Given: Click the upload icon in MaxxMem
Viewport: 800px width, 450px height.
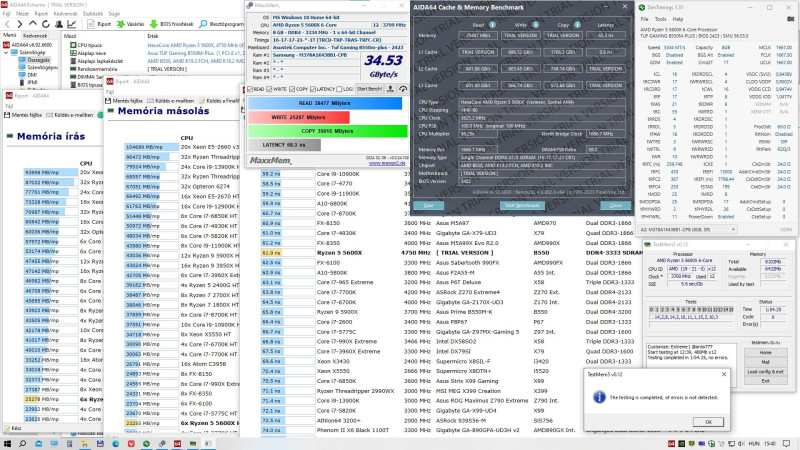Looking at the screenshot, I should click(x=390, y=89).
